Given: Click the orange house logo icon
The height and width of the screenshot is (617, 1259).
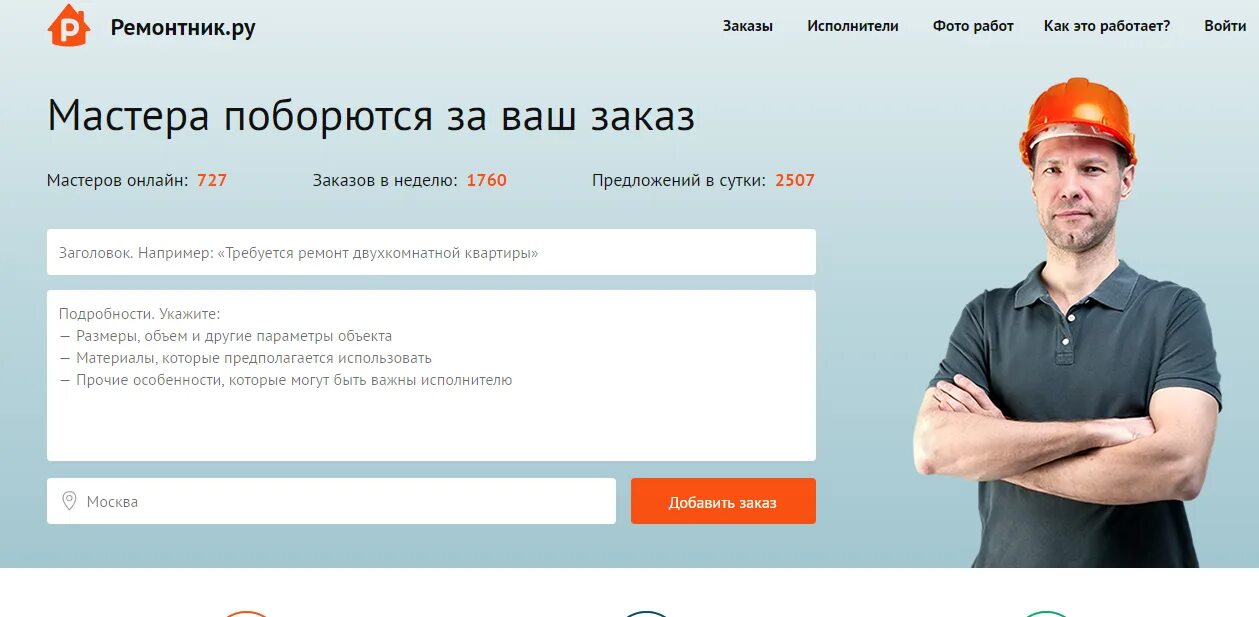Looking at the screenshot, I should (x=69, y=25).
